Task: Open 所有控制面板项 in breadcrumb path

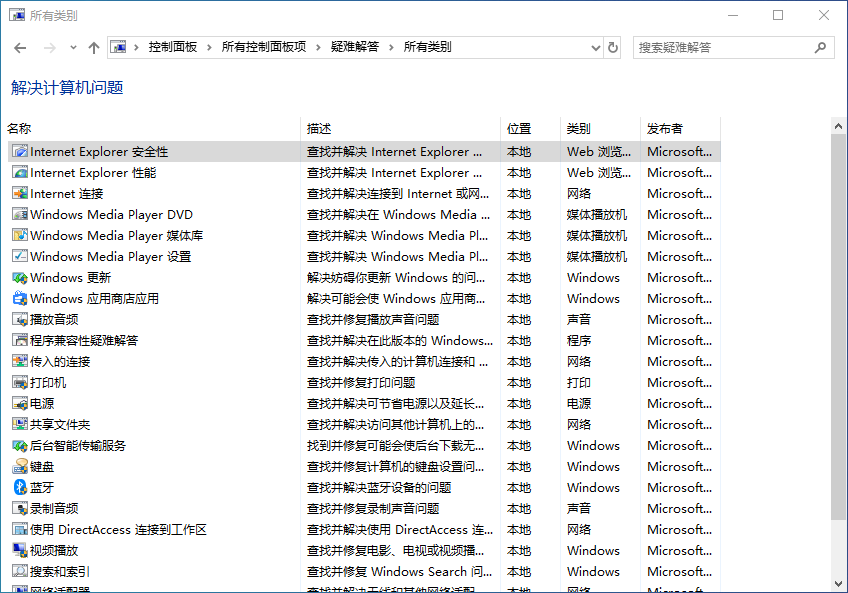Action: (264, 47)
